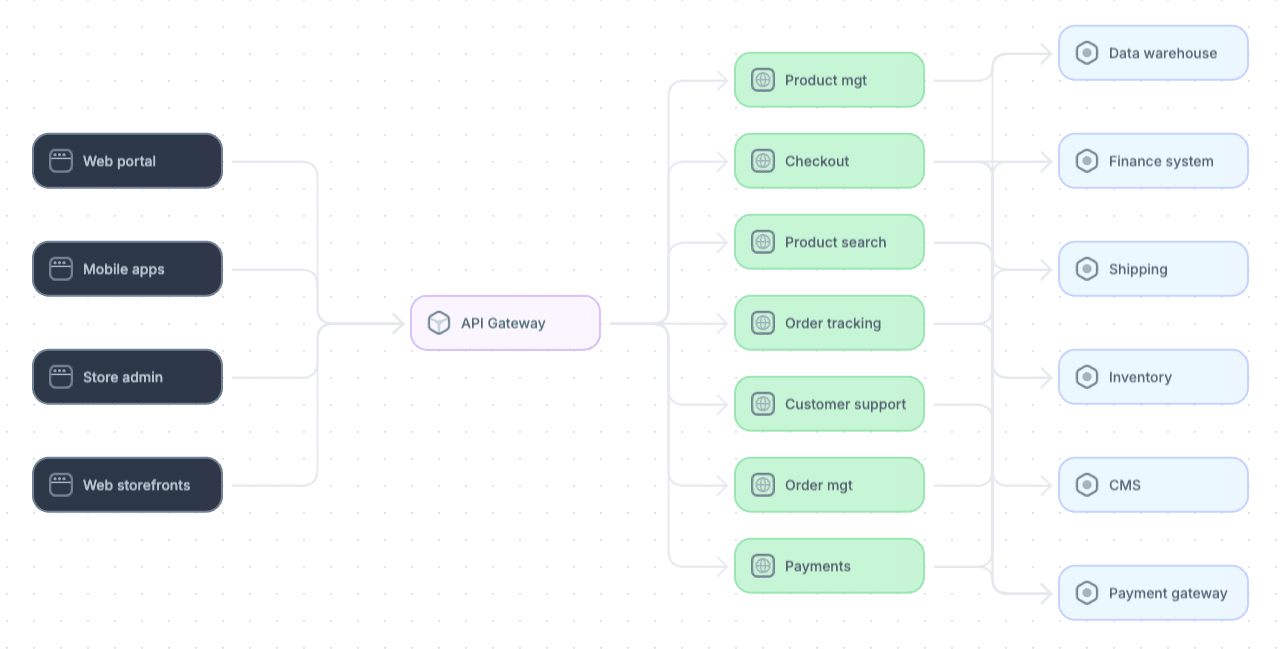Click the globe icon on Product search

763,242
